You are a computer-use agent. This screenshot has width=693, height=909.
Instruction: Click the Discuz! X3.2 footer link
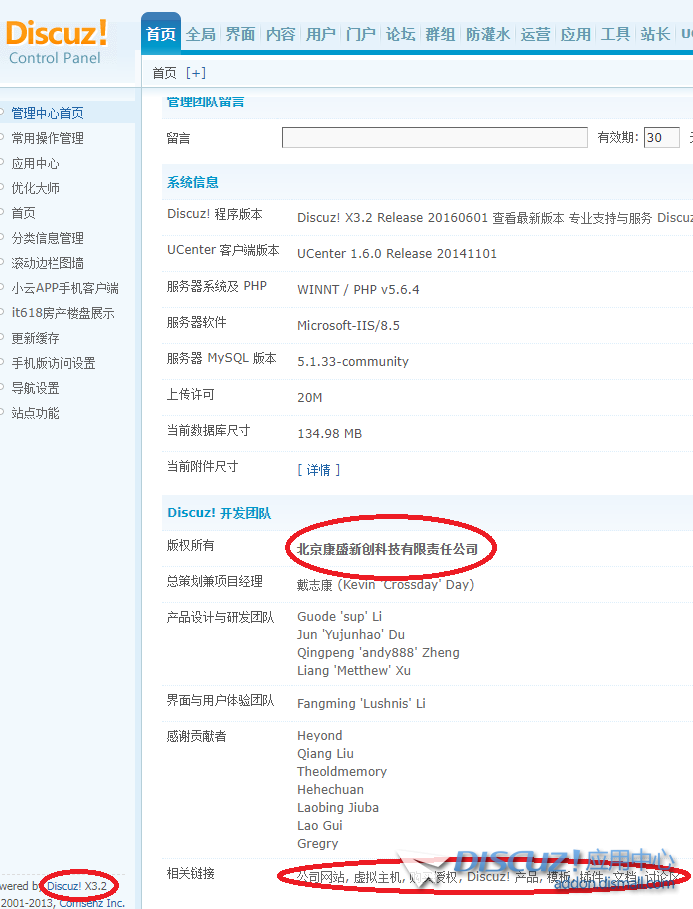coord(77,886)
